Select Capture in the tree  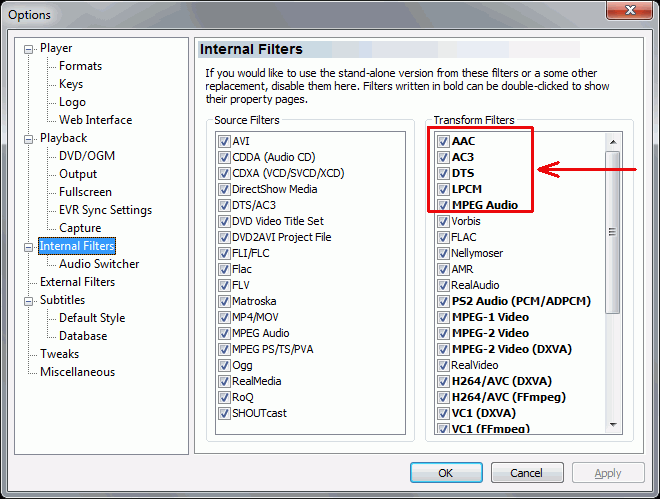[x=80, y=228]
